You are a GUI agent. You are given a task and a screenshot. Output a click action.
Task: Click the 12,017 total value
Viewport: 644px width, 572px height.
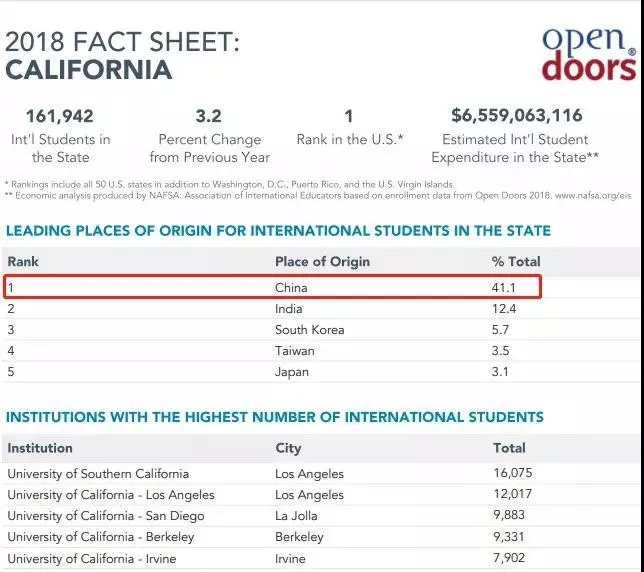pos(513,494)
